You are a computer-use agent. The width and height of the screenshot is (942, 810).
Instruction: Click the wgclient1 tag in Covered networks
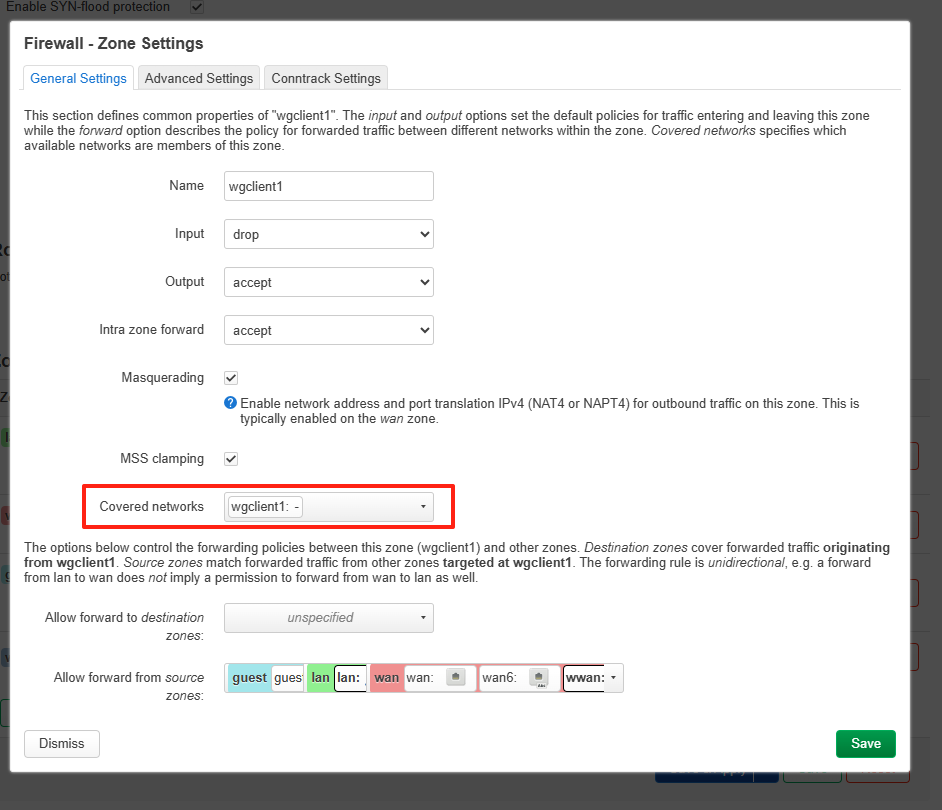(x=265, y=507)
